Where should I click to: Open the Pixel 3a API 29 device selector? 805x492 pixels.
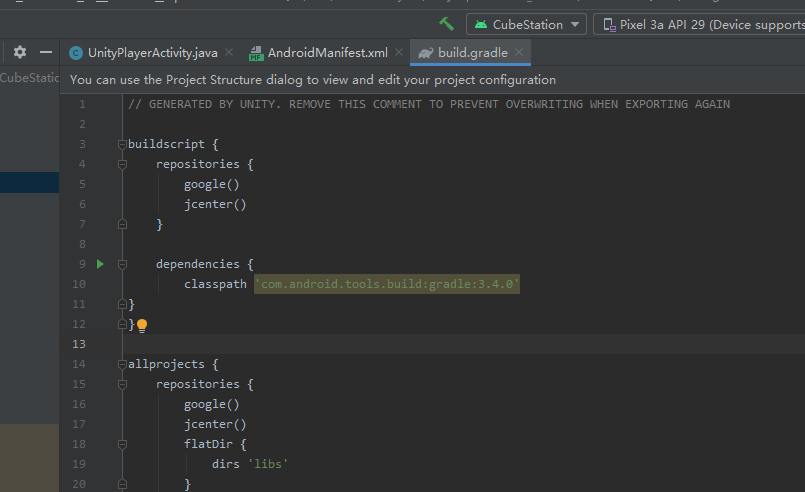click(x=700, y=24)
